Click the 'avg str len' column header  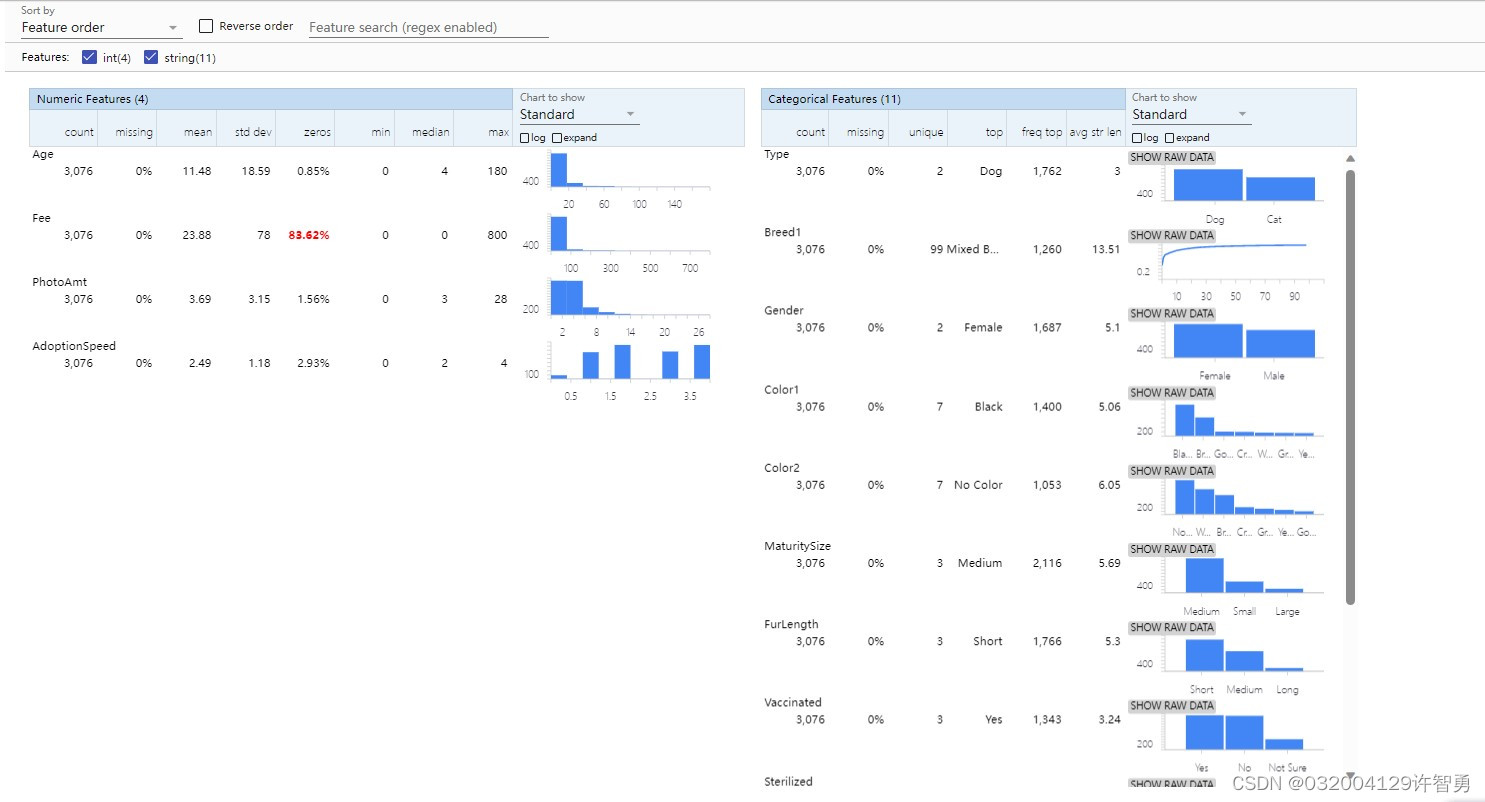[x=1095, y=132]
